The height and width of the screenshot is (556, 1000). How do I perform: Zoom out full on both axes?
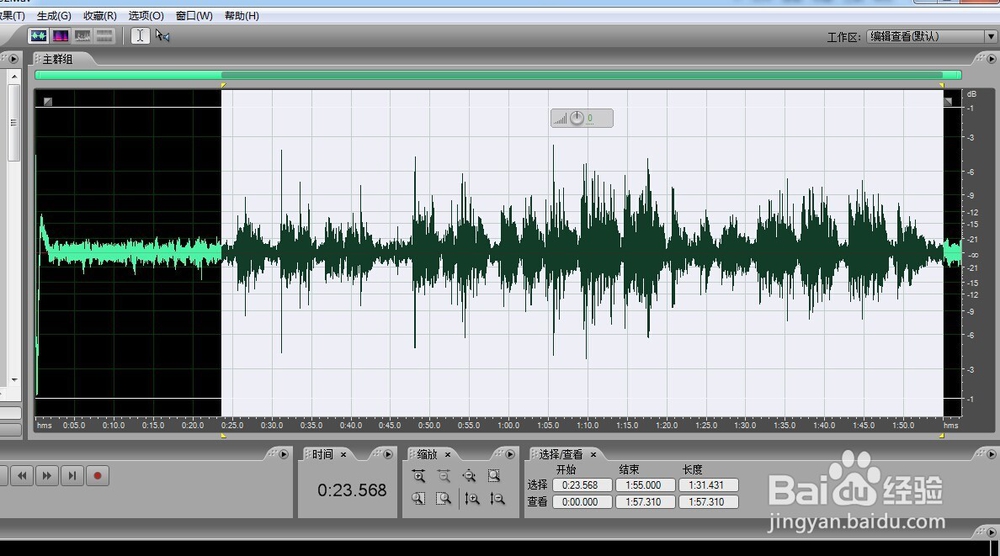tap(469, 476)
